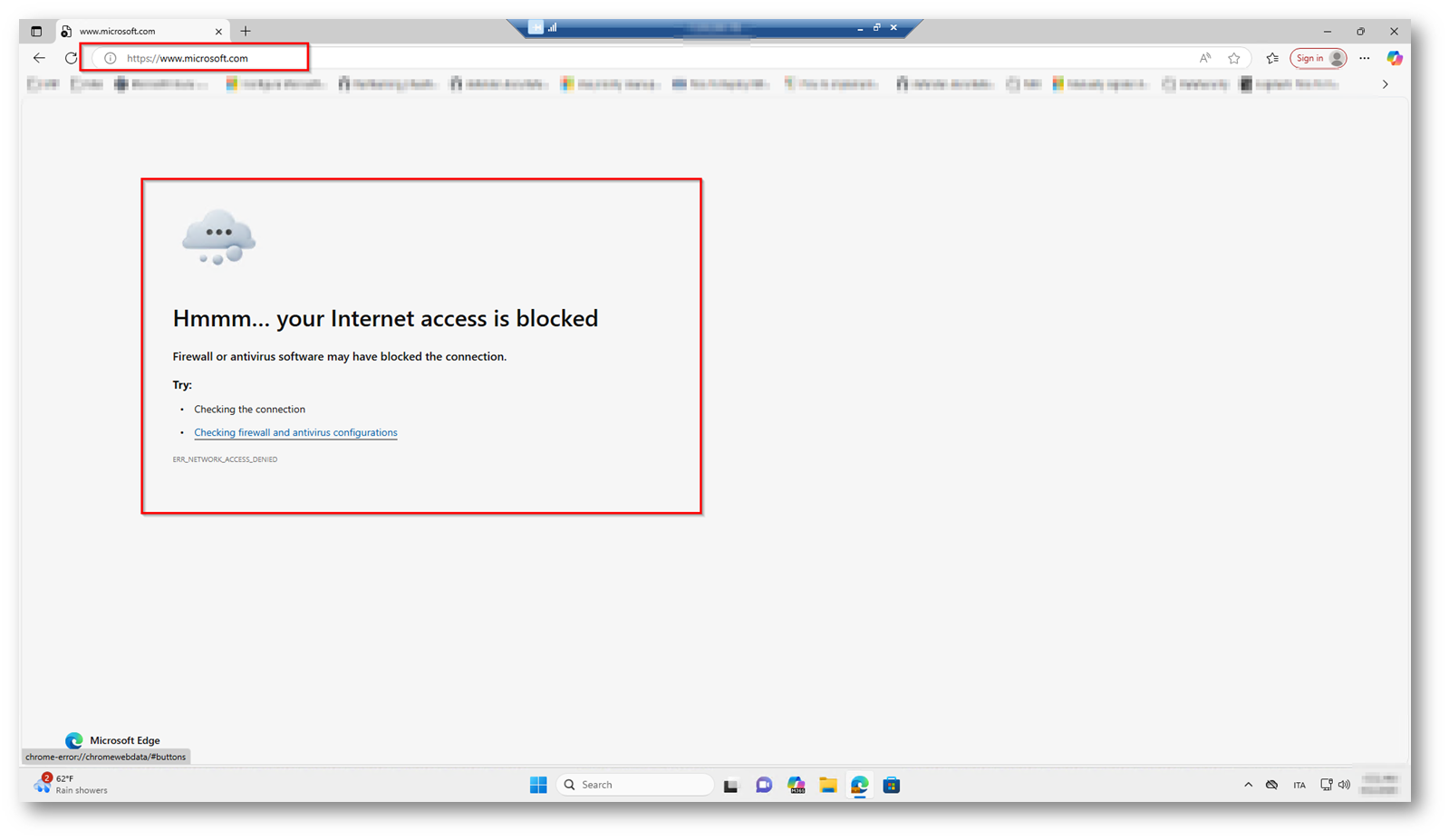Open the Chat app on the taskbar
1449x840 pixels.
[x=764, y=785]
